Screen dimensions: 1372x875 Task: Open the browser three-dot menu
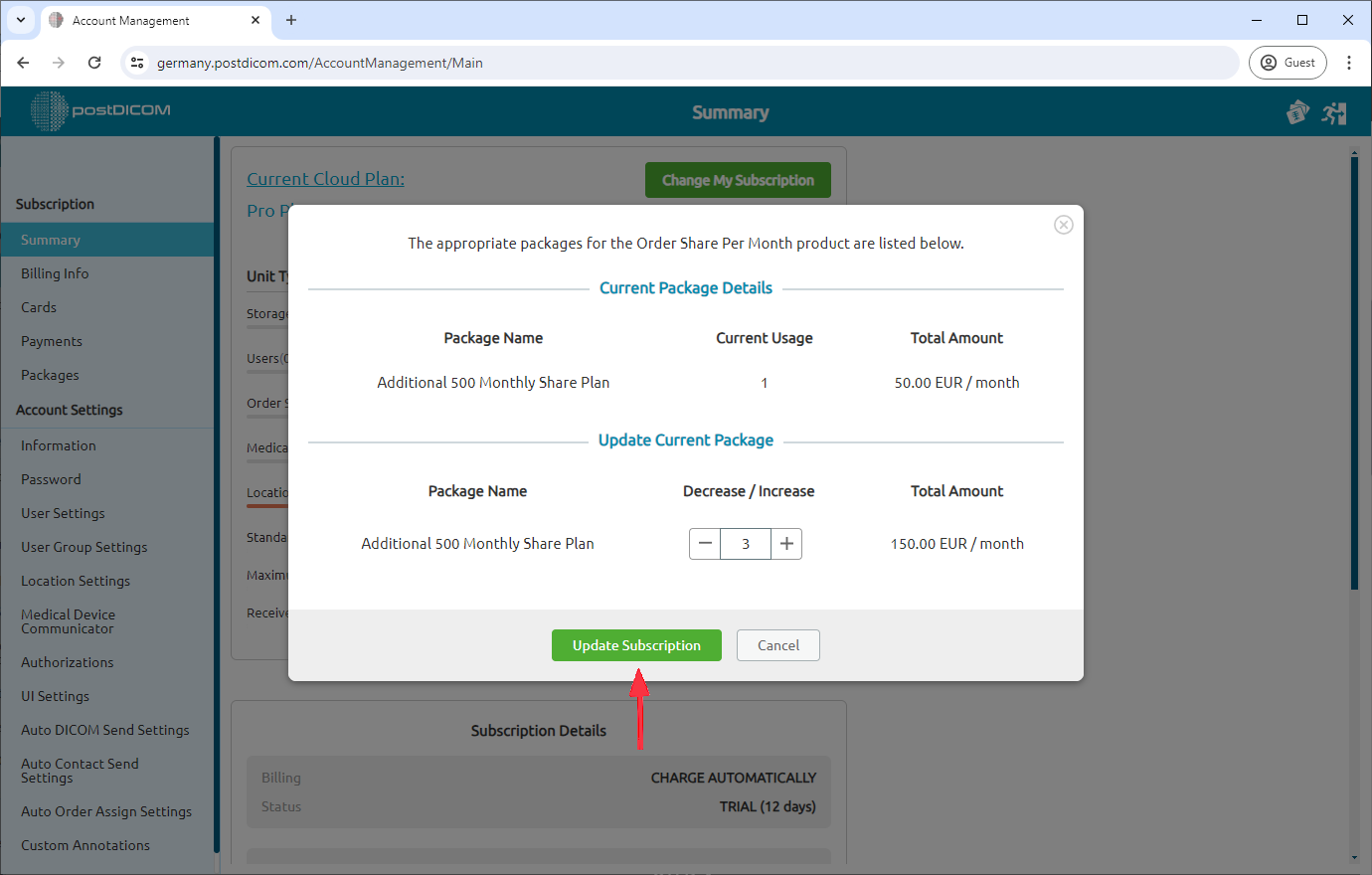[1349, 62]
